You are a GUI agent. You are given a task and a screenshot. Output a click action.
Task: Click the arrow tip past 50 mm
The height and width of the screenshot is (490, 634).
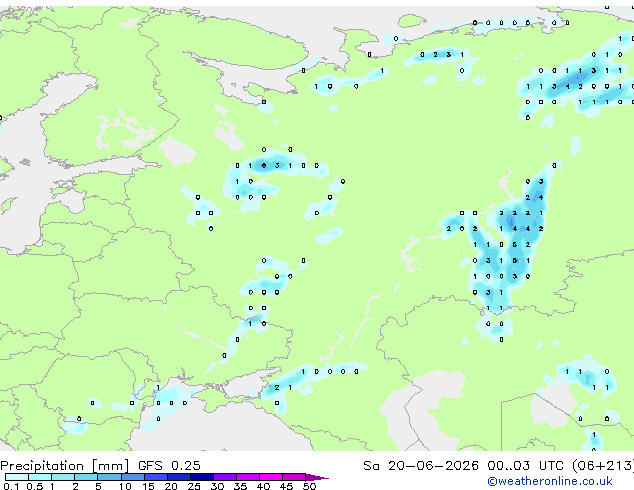317,477
